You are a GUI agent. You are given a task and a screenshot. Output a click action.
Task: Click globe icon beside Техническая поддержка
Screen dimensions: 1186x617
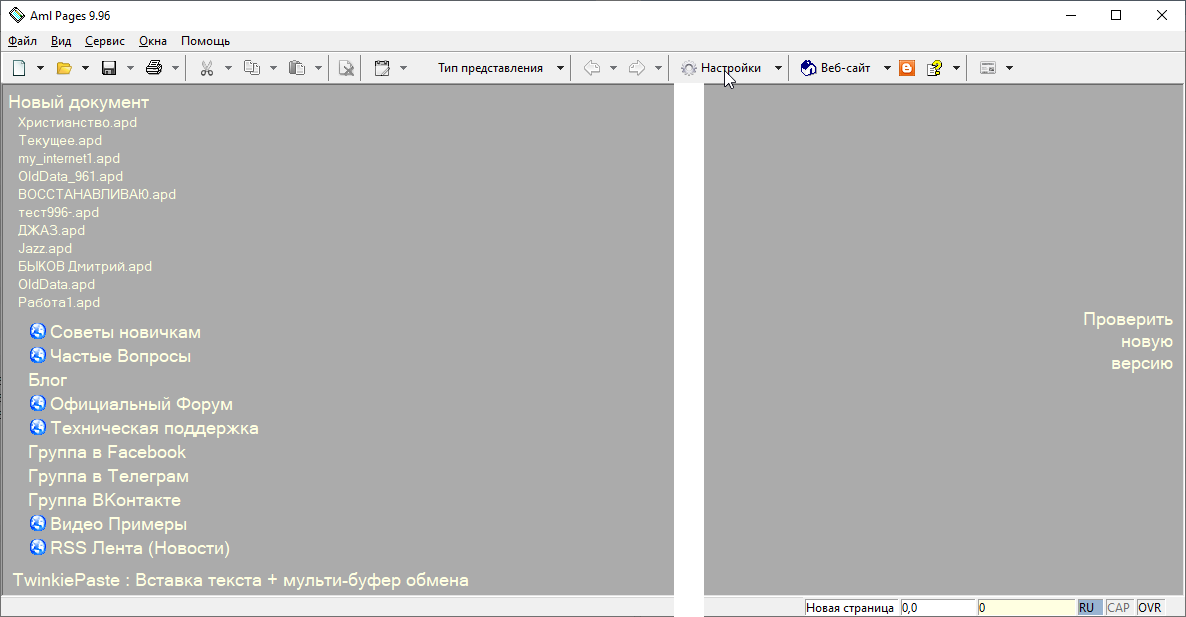point(38,427)
